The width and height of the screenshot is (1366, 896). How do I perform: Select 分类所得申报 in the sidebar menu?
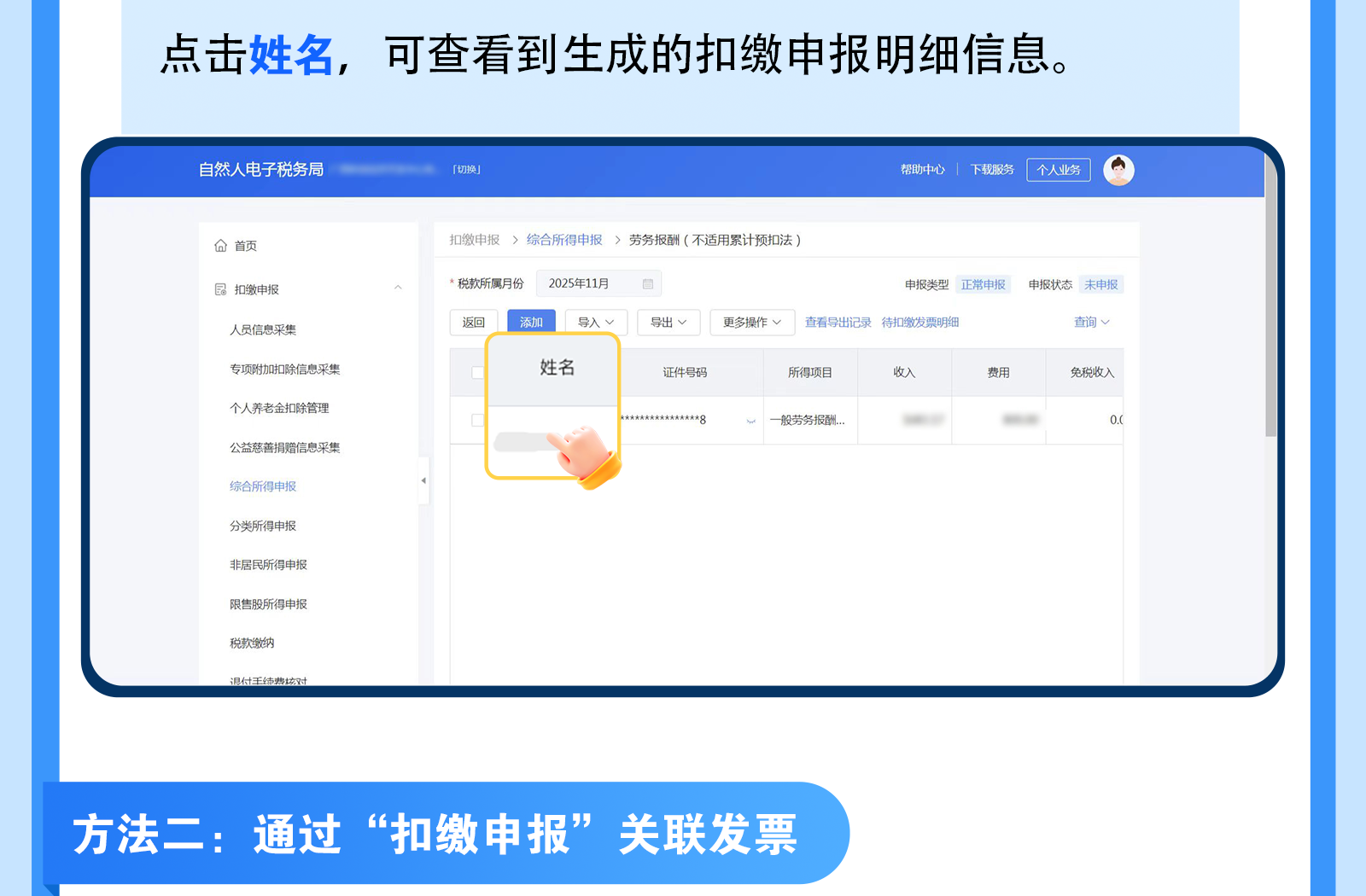coord(263,526)
